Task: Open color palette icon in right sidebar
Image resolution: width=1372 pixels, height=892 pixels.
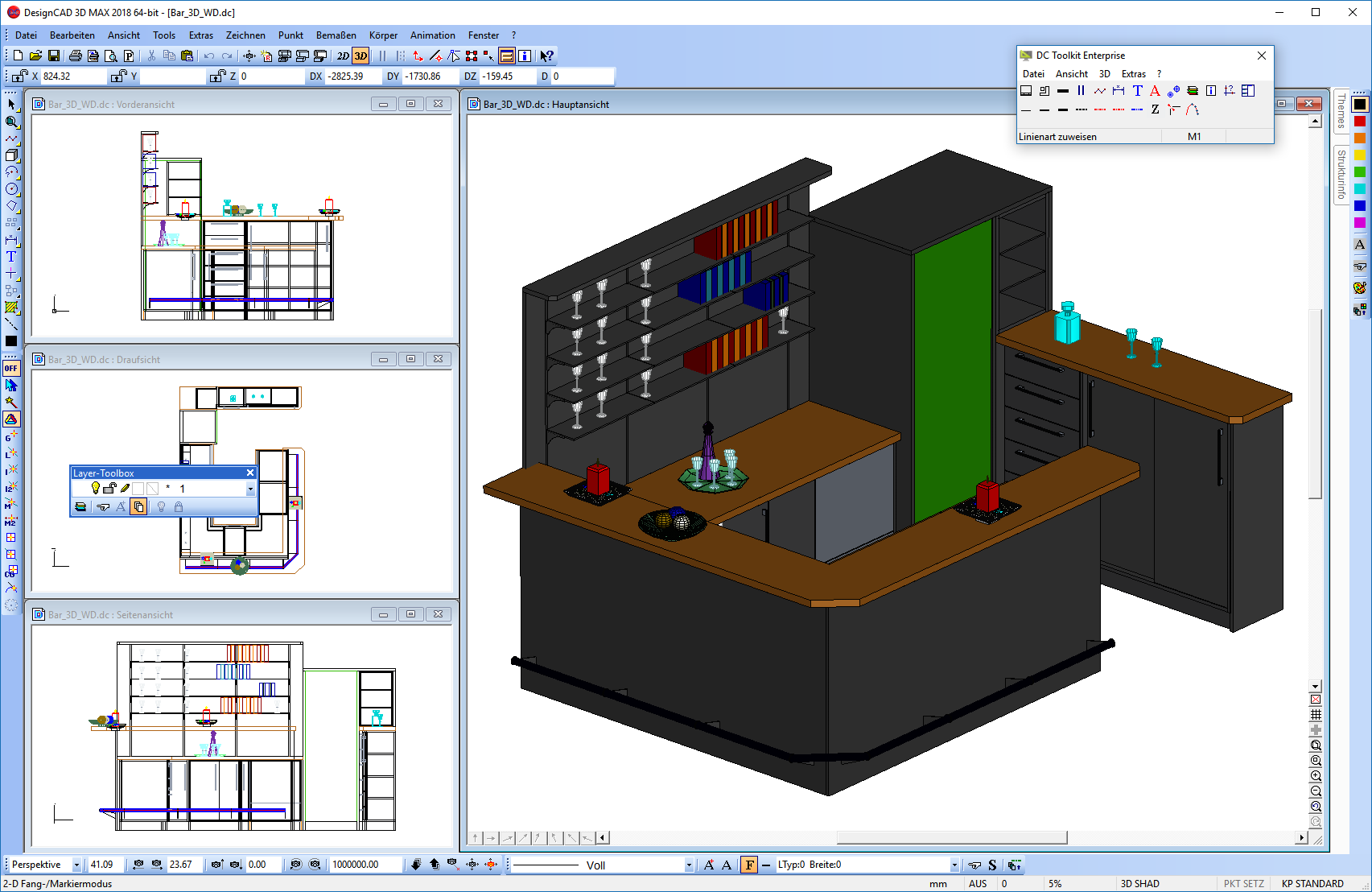Action: [x=1360, y=287]
